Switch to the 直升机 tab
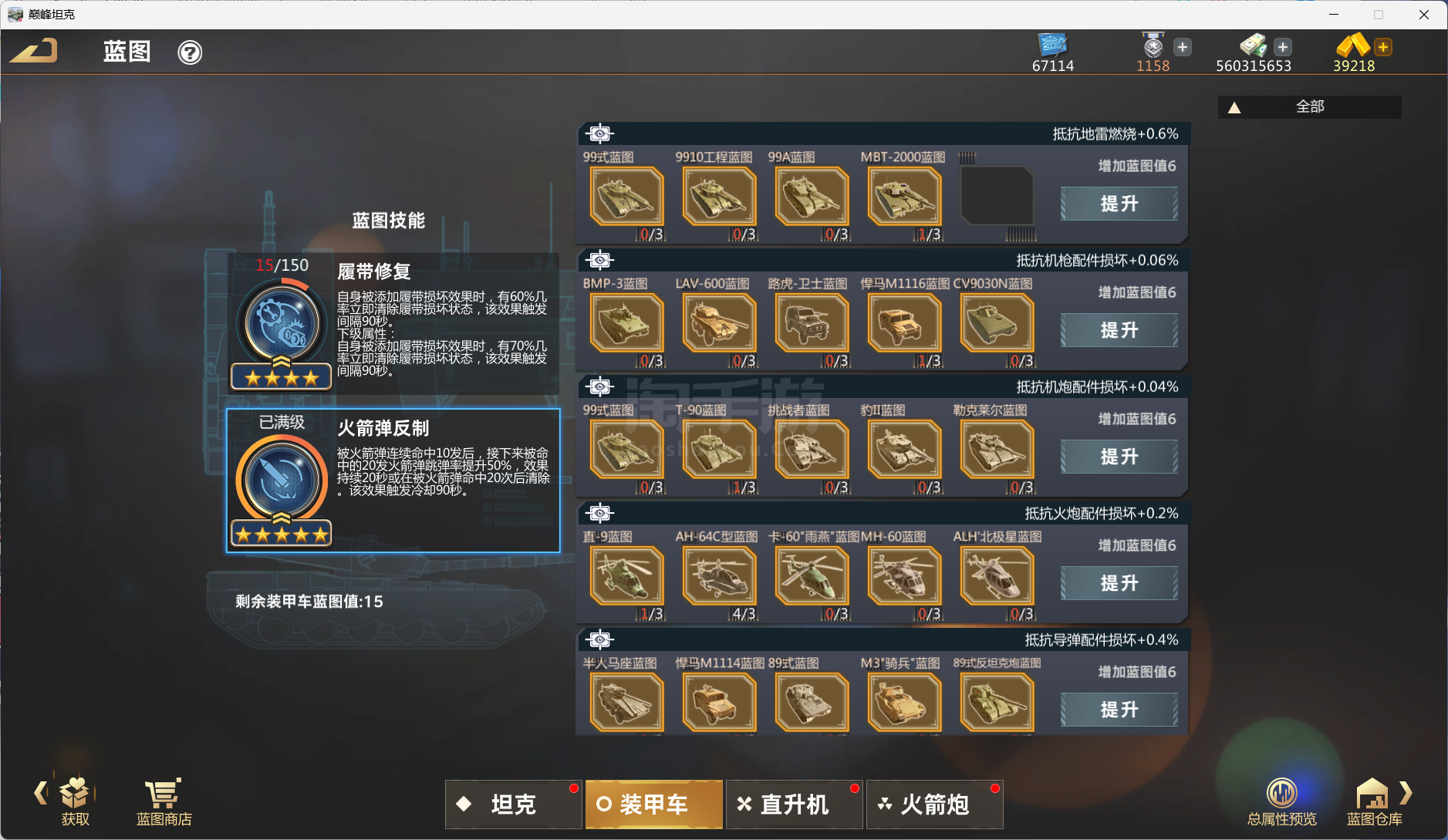Screen dimensions: 1448x840 click(x=794, y=805)
